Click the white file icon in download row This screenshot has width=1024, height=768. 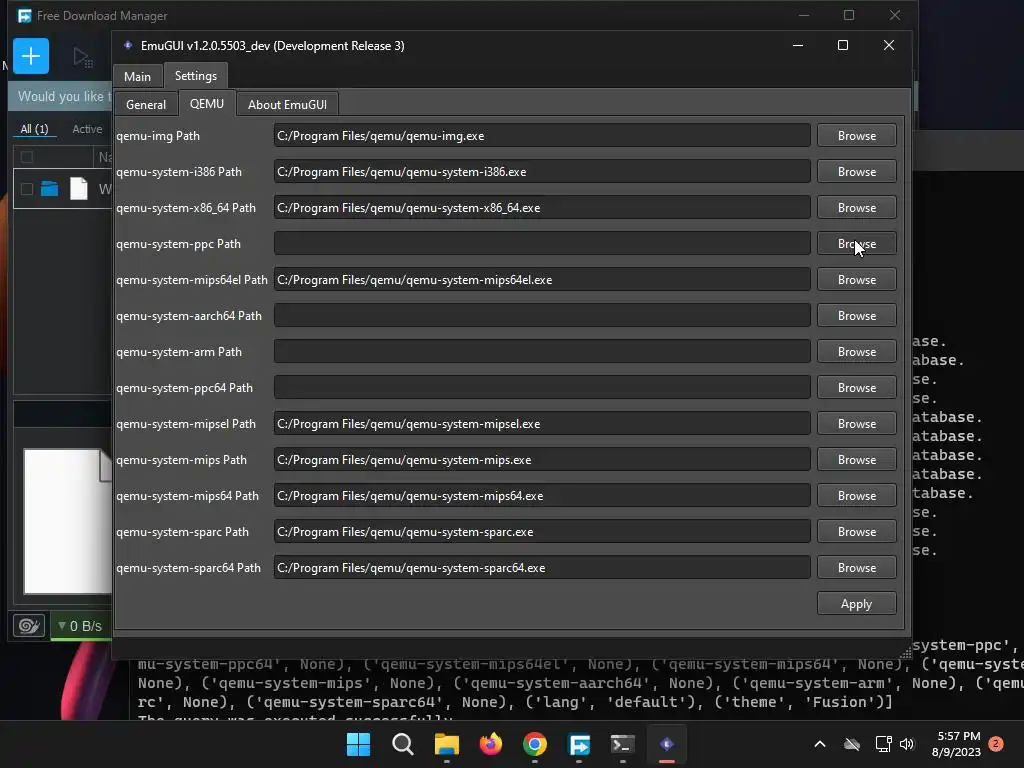(78, 189)
